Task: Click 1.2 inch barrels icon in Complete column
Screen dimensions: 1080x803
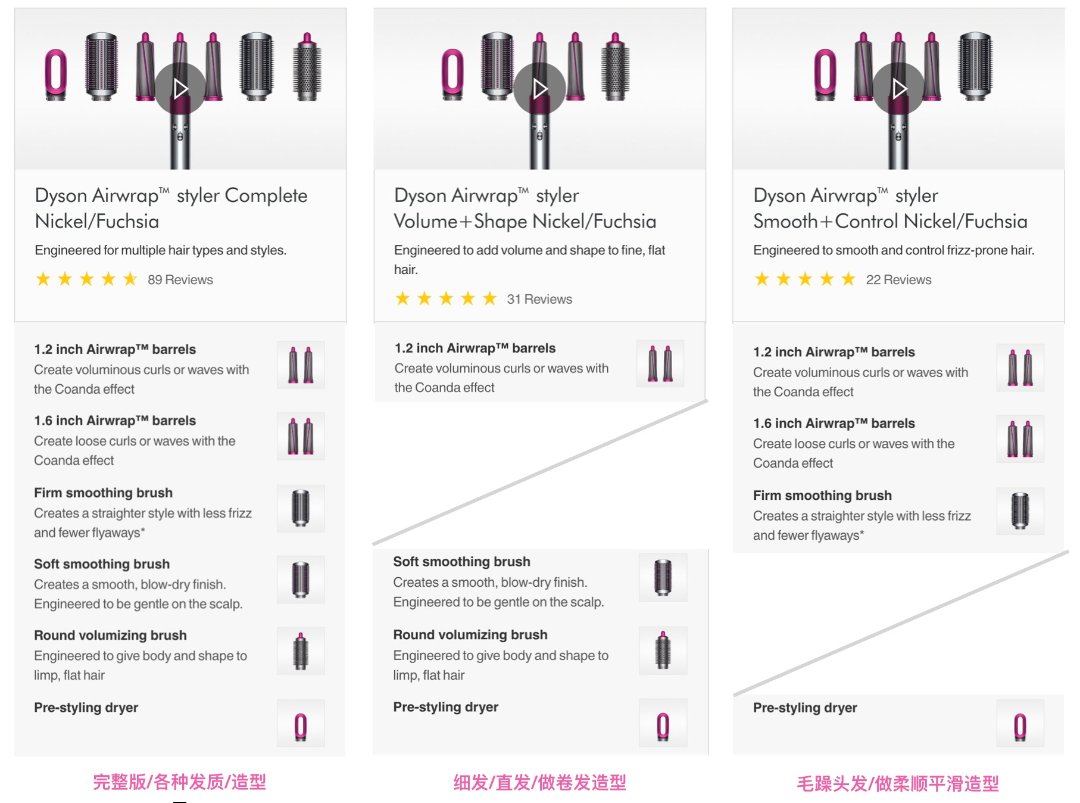Action: [x=301, y=365]
